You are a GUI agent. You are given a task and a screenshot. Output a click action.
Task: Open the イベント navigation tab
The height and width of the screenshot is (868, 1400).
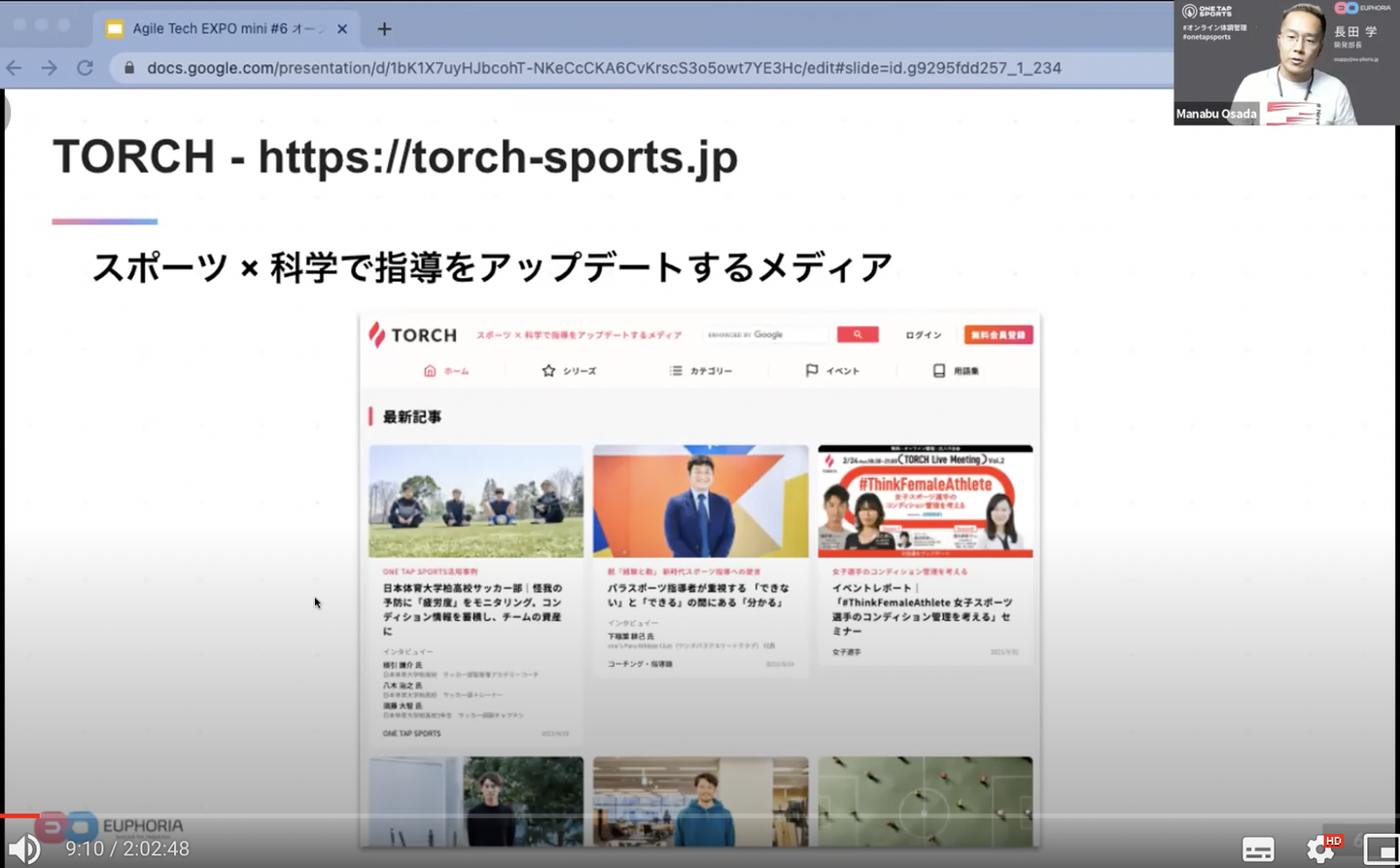point(832,370)
